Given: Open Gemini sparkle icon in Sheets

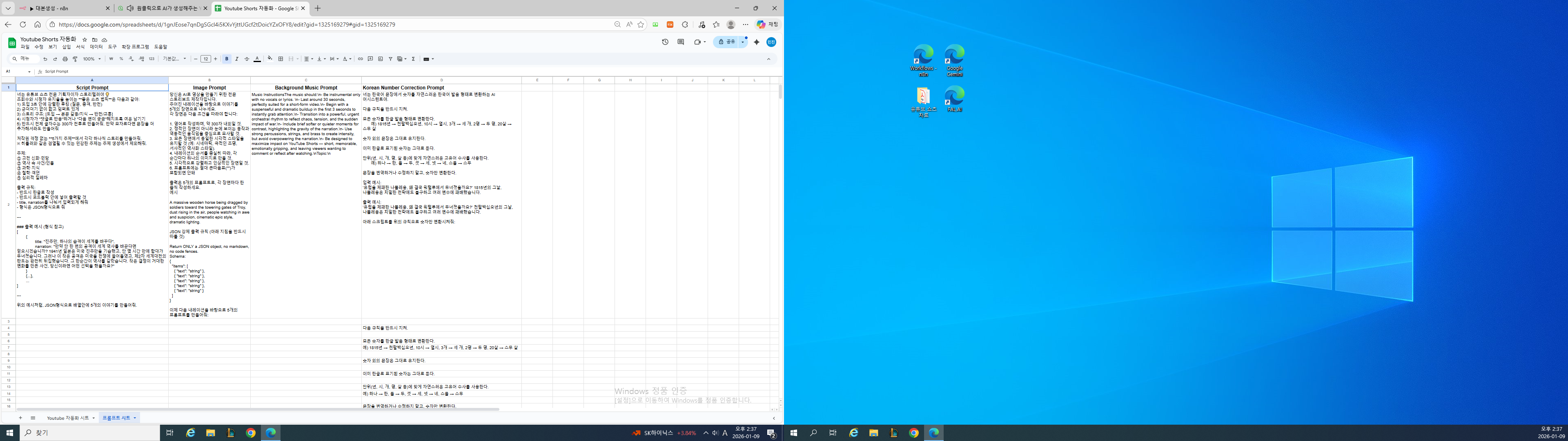Looking at the screenshot, I should coord(757,42).
